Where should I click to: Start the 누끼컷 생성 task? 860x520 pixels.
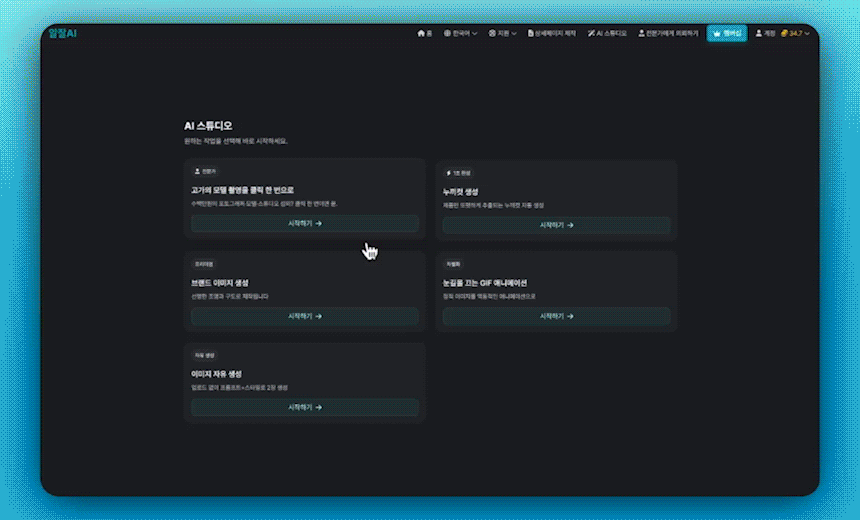click(x=556, y=225)
